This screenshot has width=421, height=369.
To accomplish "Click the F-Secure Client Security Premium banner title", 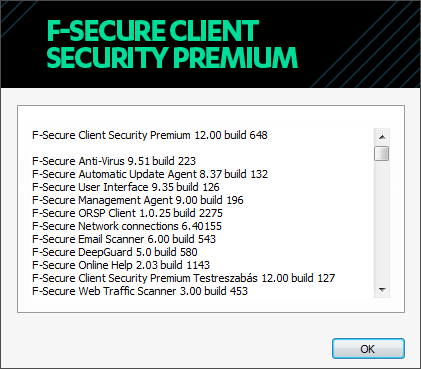I will point(172,44).
